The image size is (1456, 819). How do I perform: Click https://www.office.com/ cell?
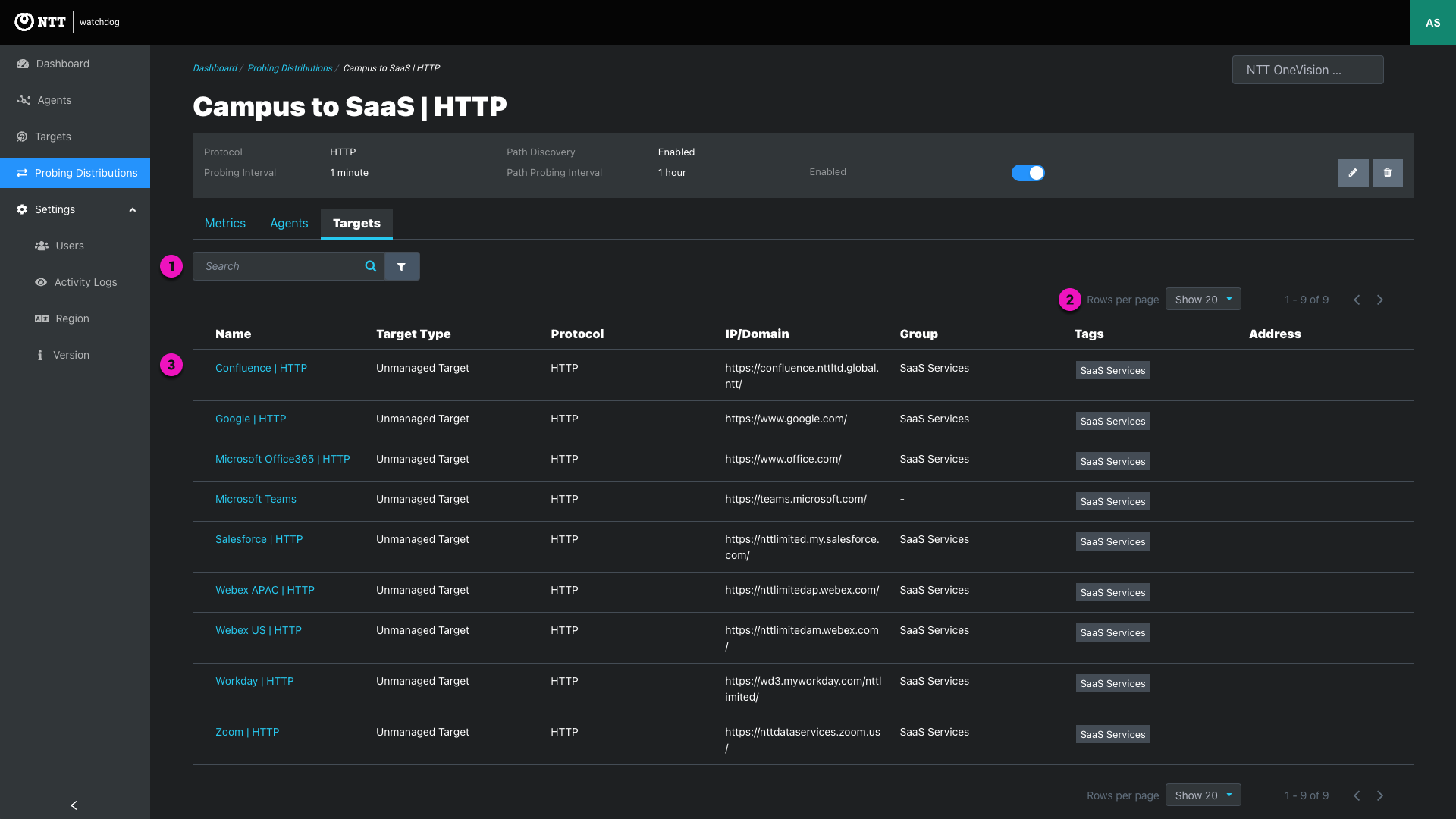pyautogui.click(x=783, y=459)
